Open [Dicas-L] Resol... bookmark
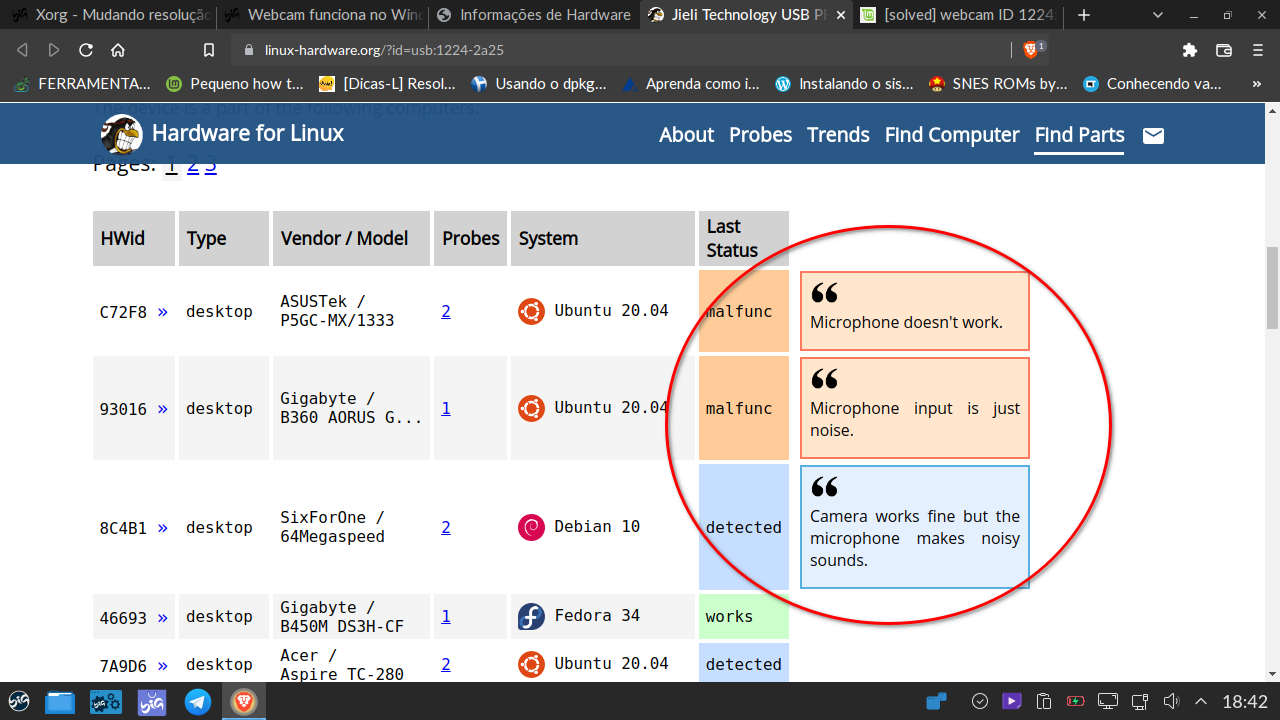 click(x=387, y=84)
